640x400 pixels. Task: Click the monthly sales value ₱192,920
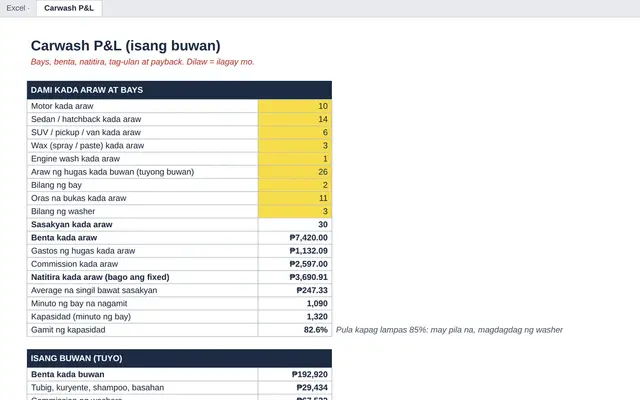[x=310, y=374]
